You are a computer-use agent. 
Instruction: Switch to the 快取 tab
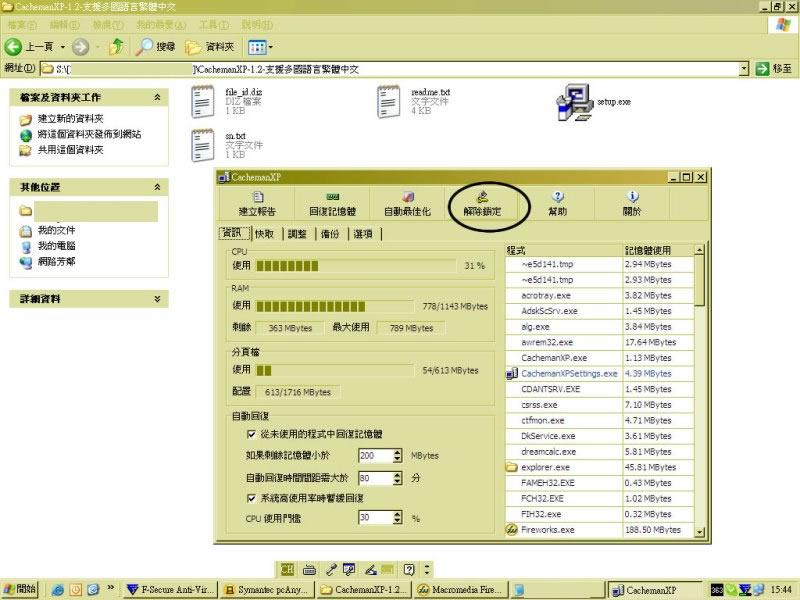click(265, 234)
